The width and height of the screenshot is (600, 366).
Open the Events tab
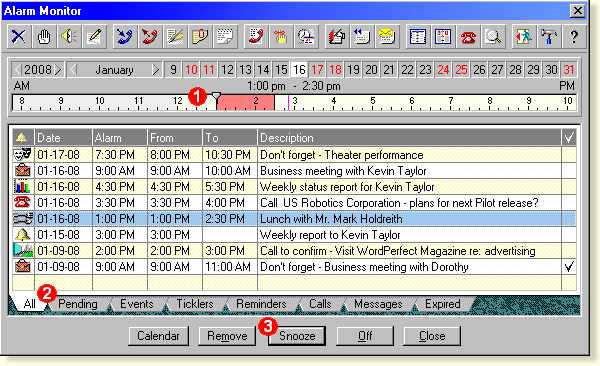(137, 304)
